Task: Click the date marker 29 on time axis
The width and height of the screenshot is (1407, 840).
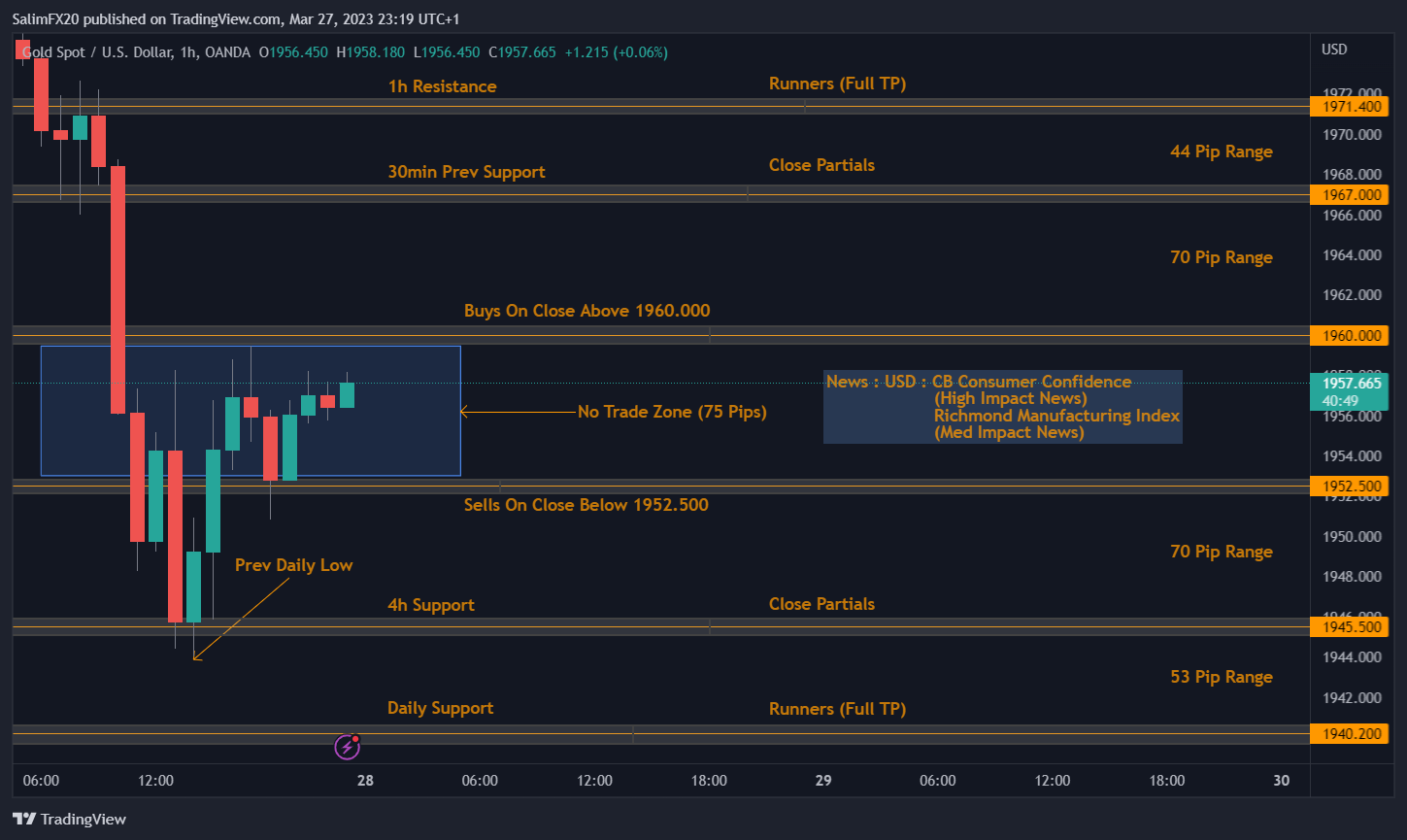Action: tap(823, 781)
